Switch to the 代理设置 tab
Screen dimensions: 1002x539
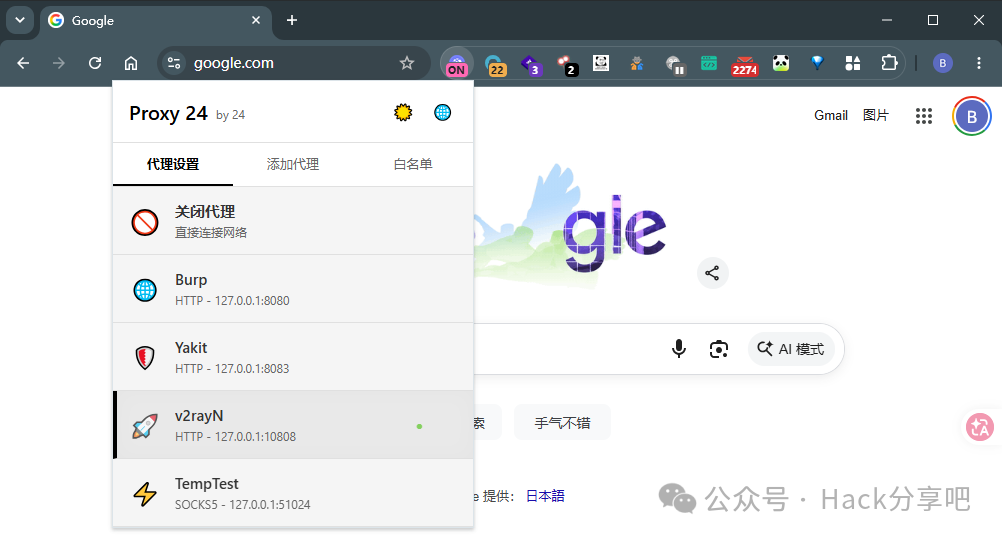[173, 164]
